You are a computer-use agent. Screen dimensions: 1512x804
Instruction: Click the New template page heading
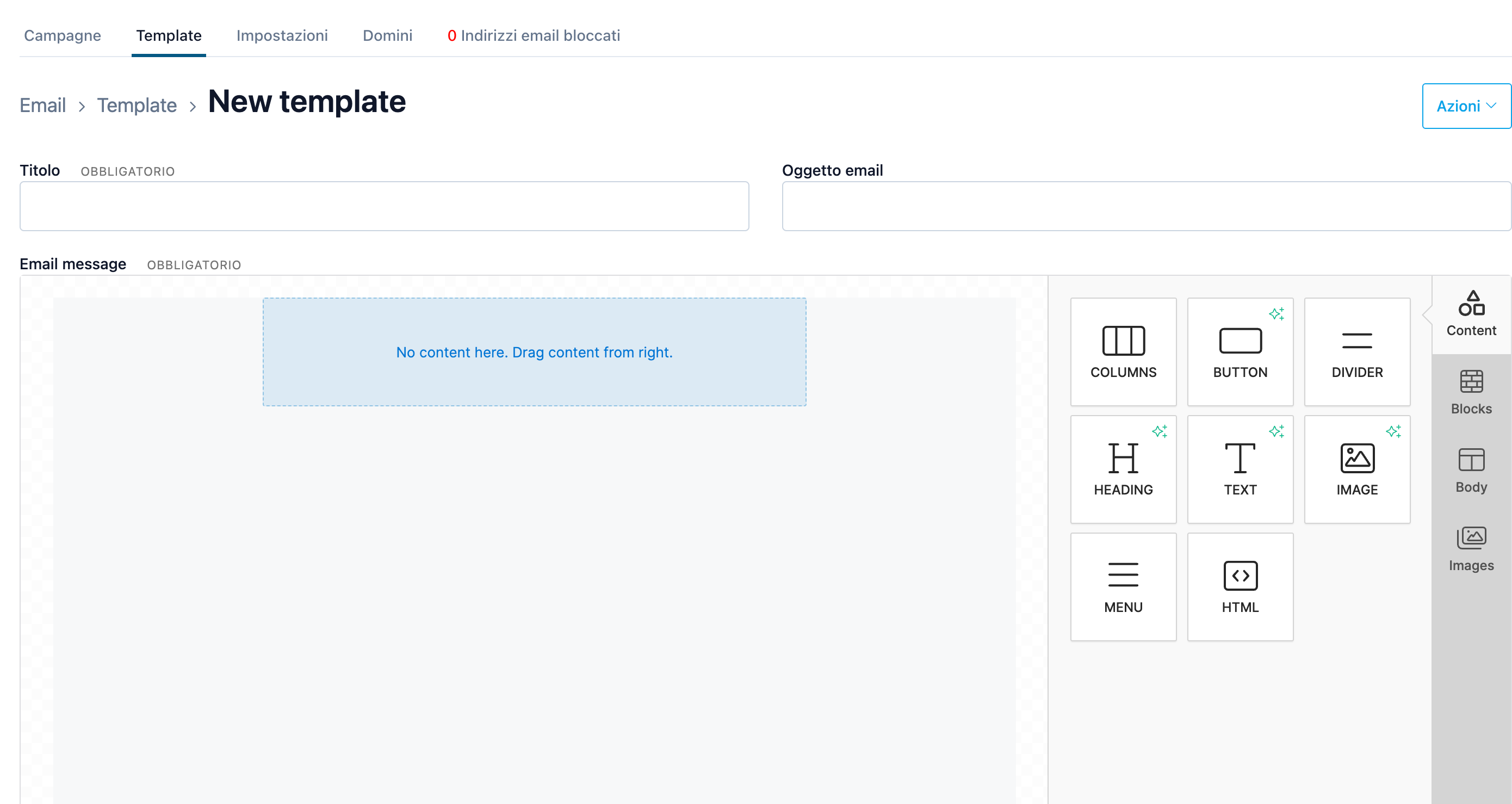pyautogui.click(x=306, y=102)
